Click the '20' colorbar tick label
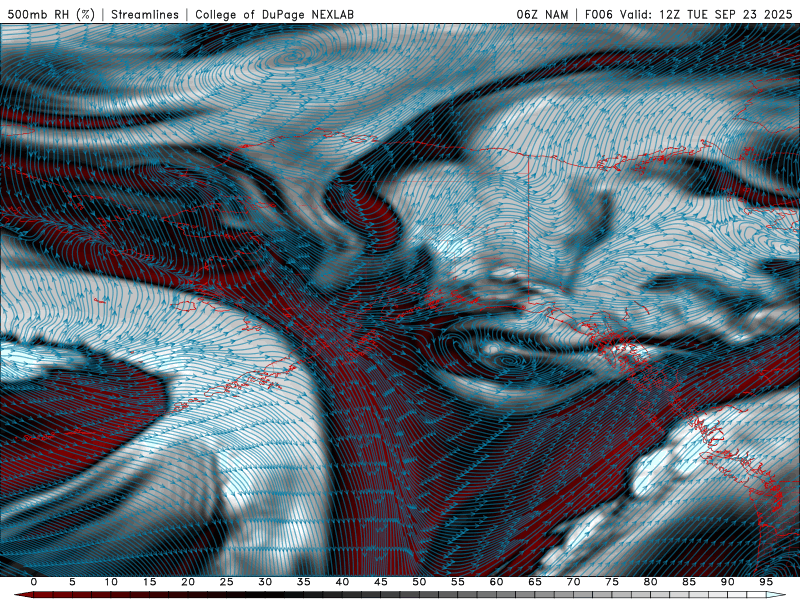800x600 pixels. click(188, 582)
